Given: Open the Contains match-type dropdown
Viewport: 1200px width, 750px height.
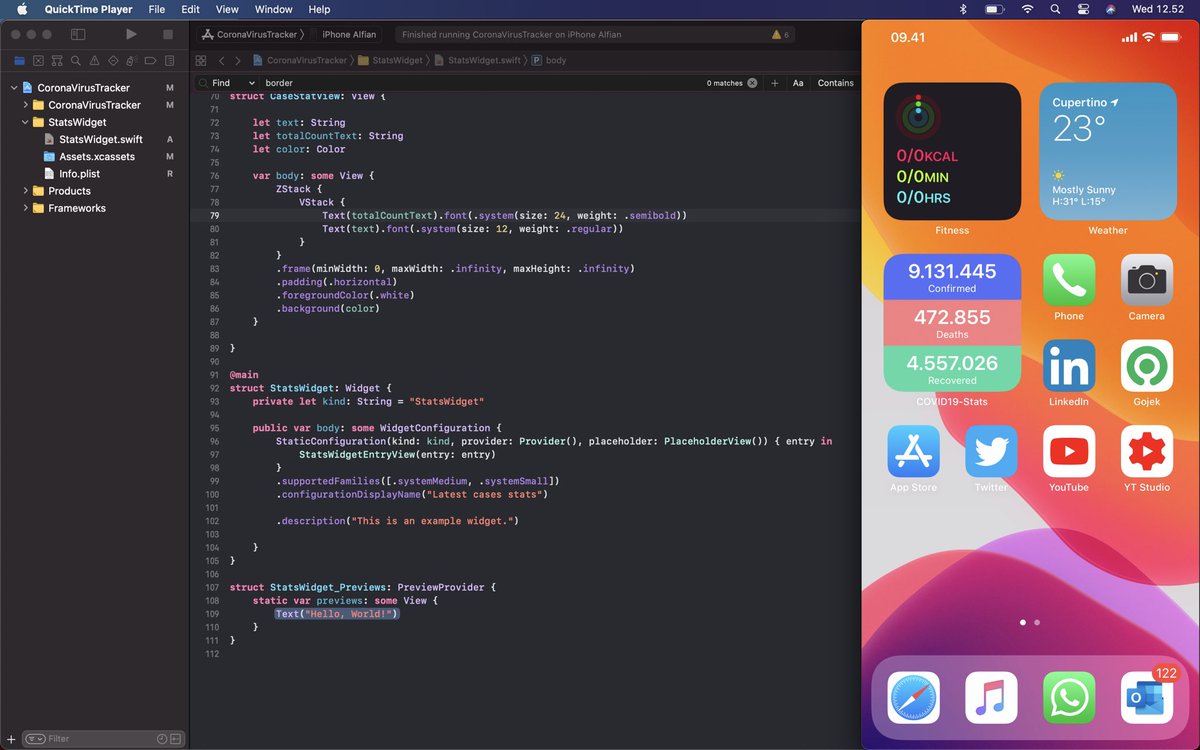Looking at the screenshot, I should (x=835, y=83).
